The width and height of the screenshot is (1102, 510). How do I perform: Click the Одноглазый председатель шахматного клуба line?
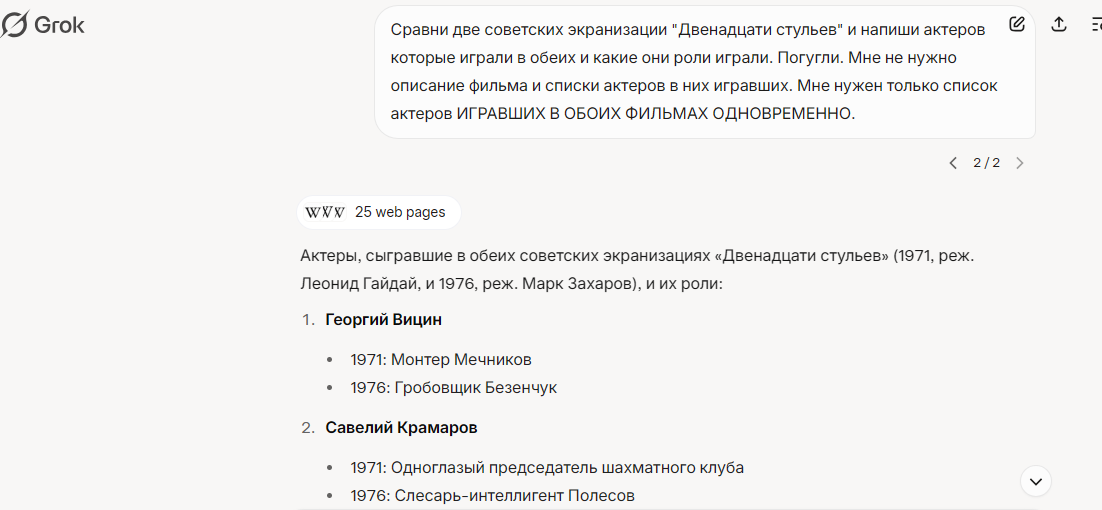coord(547,467)
